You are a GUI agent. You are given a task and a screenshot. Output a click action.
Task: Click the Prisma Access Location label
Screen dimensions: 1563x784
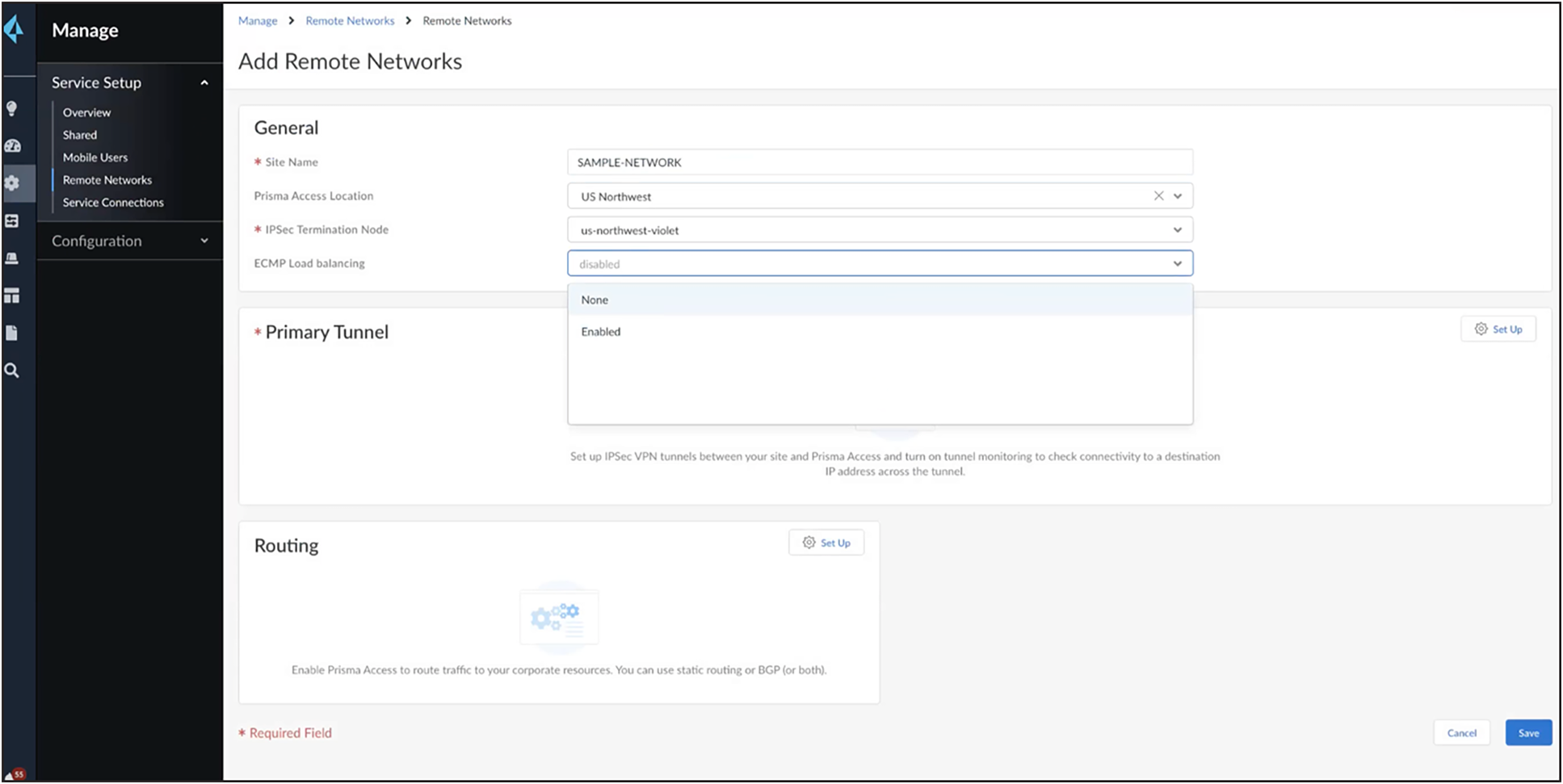tap(313, 195)
